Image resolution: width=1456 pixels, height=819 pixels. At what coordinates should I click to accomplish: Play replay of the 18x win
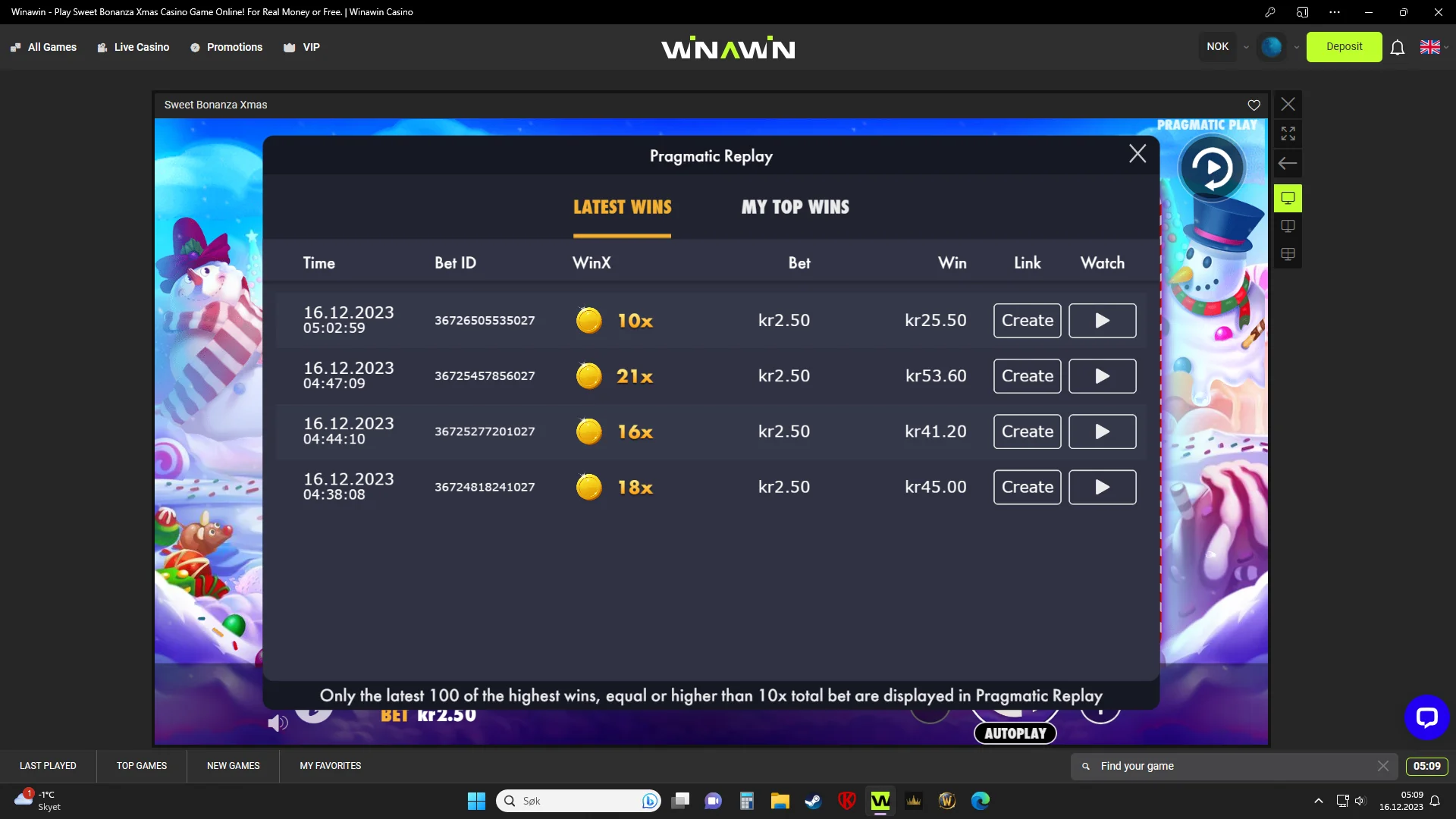point(1103,487)
